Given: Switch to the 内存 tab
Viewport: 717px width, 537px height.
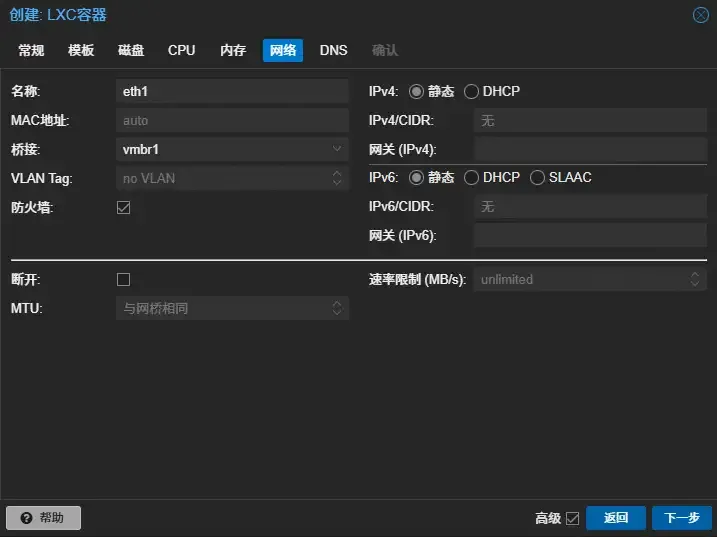Looking at the screenshot, I should tap(233, 50).
